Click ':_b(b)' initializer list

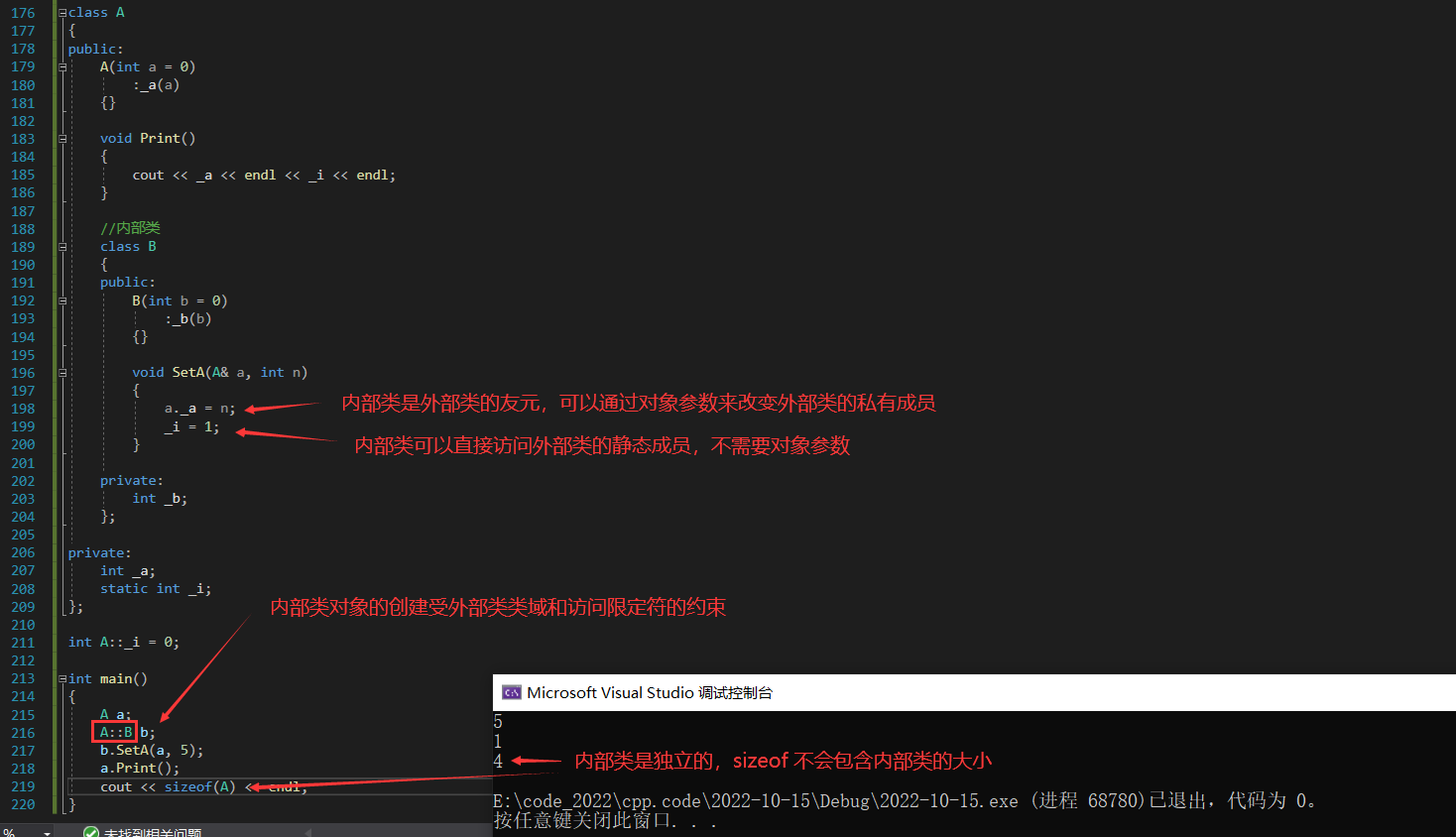pos(188,319)
